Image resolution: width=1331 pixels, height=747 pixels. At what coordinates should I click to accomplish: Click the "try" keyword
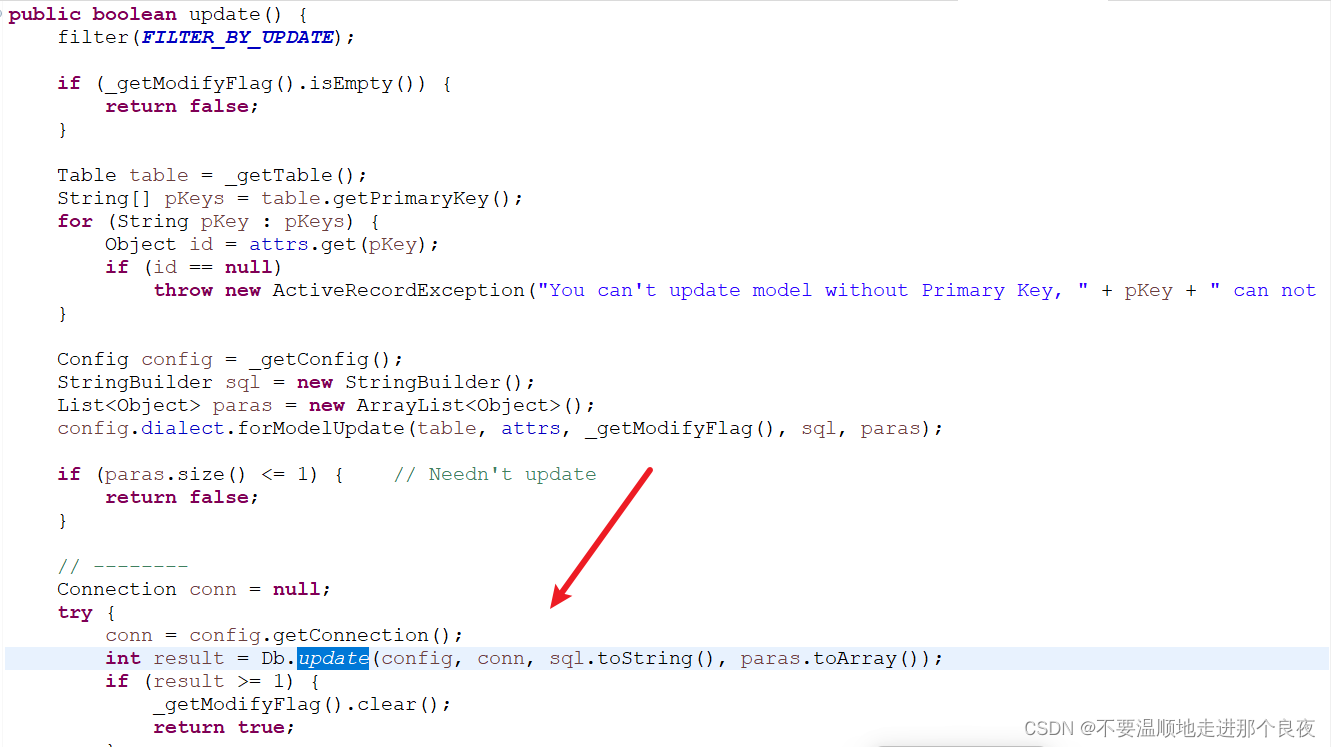(x=75, y=611)
